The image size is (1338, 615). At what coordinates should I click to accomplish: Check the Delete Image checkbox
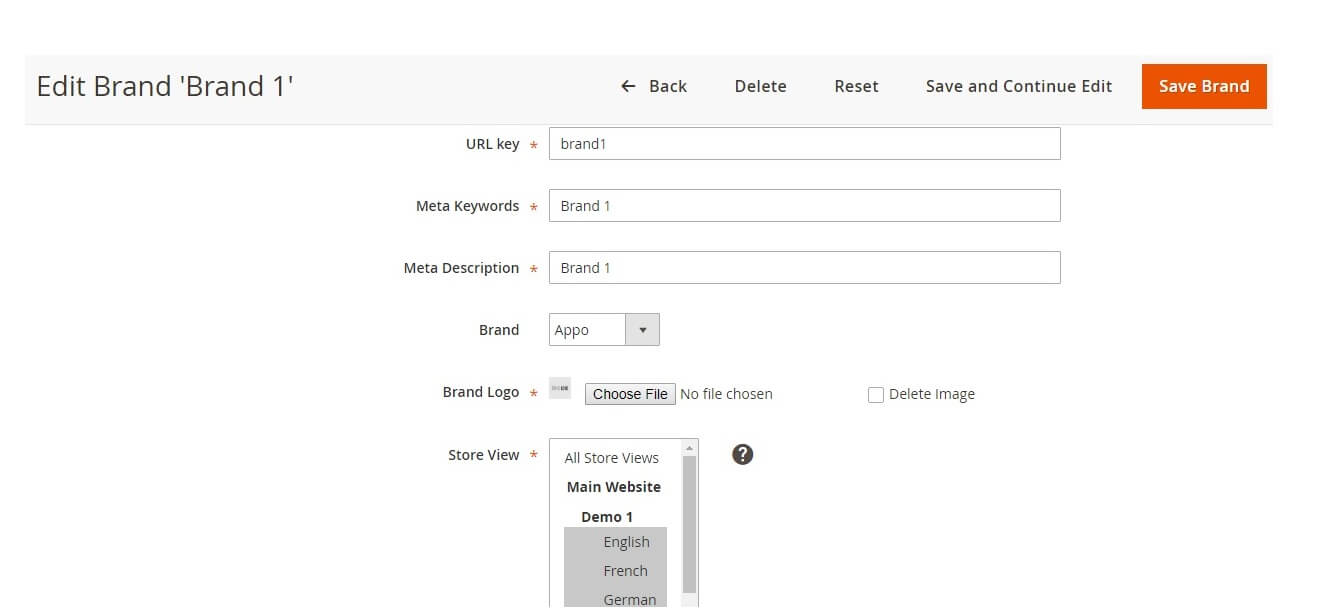pos(876,395)
